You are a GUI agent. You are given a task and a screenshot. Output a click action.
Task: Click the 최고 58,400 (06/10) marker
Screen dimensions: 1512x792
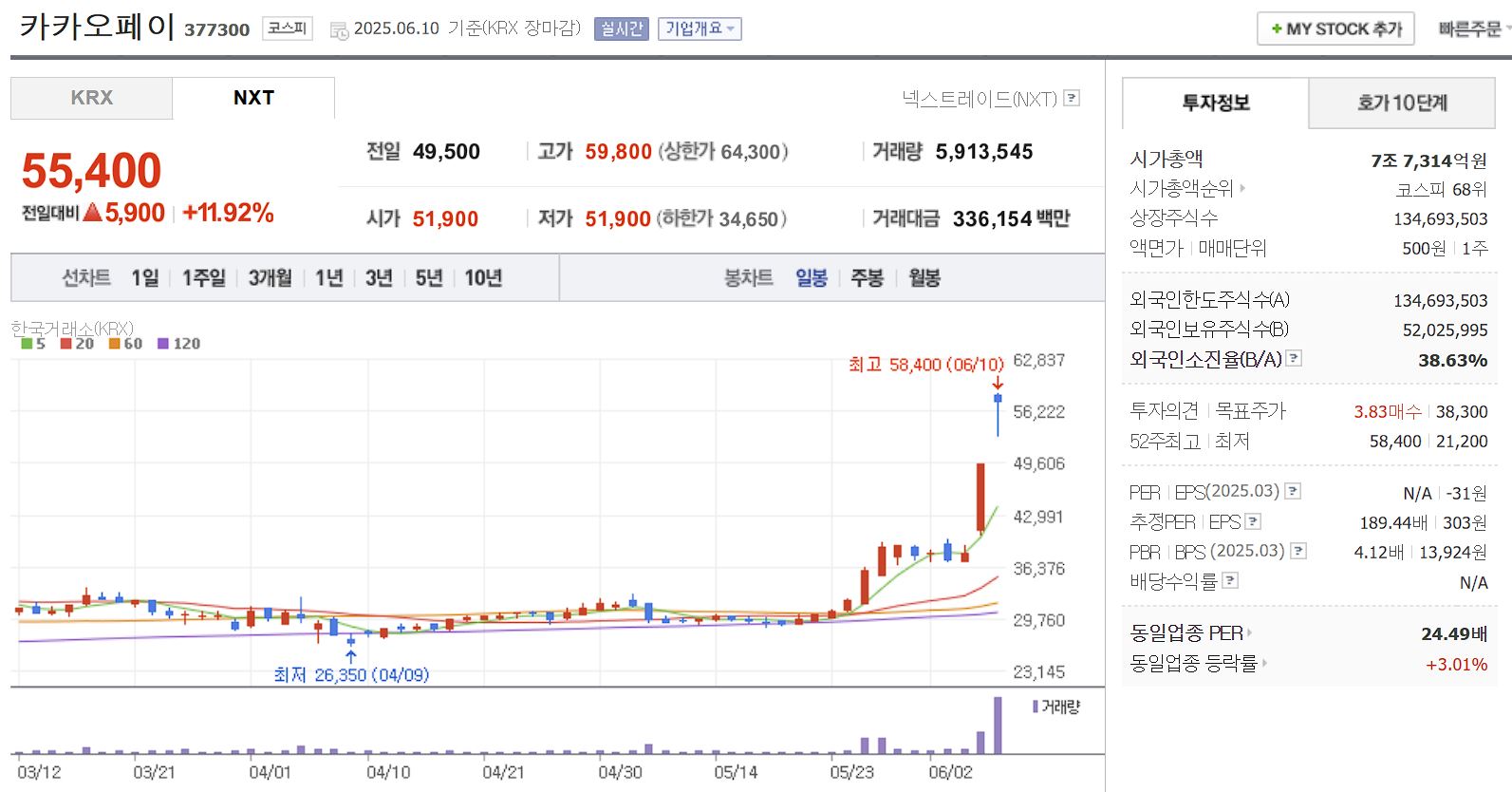[925, 364]
